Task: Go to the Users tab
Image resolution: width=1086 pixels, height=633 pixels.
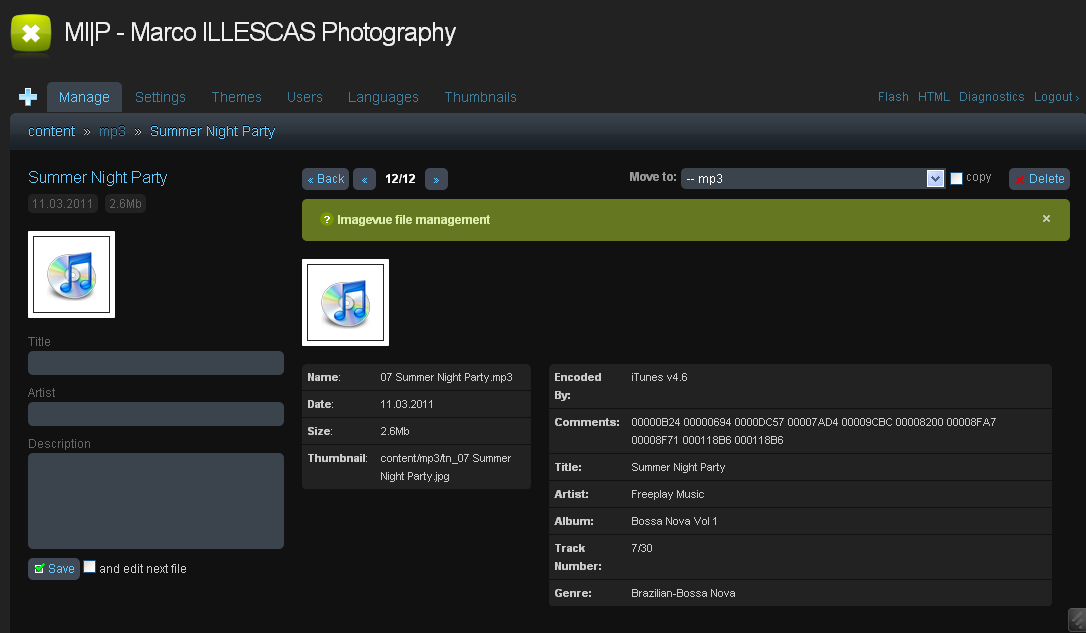Action: pyautogui.click(x=305, y=97)
